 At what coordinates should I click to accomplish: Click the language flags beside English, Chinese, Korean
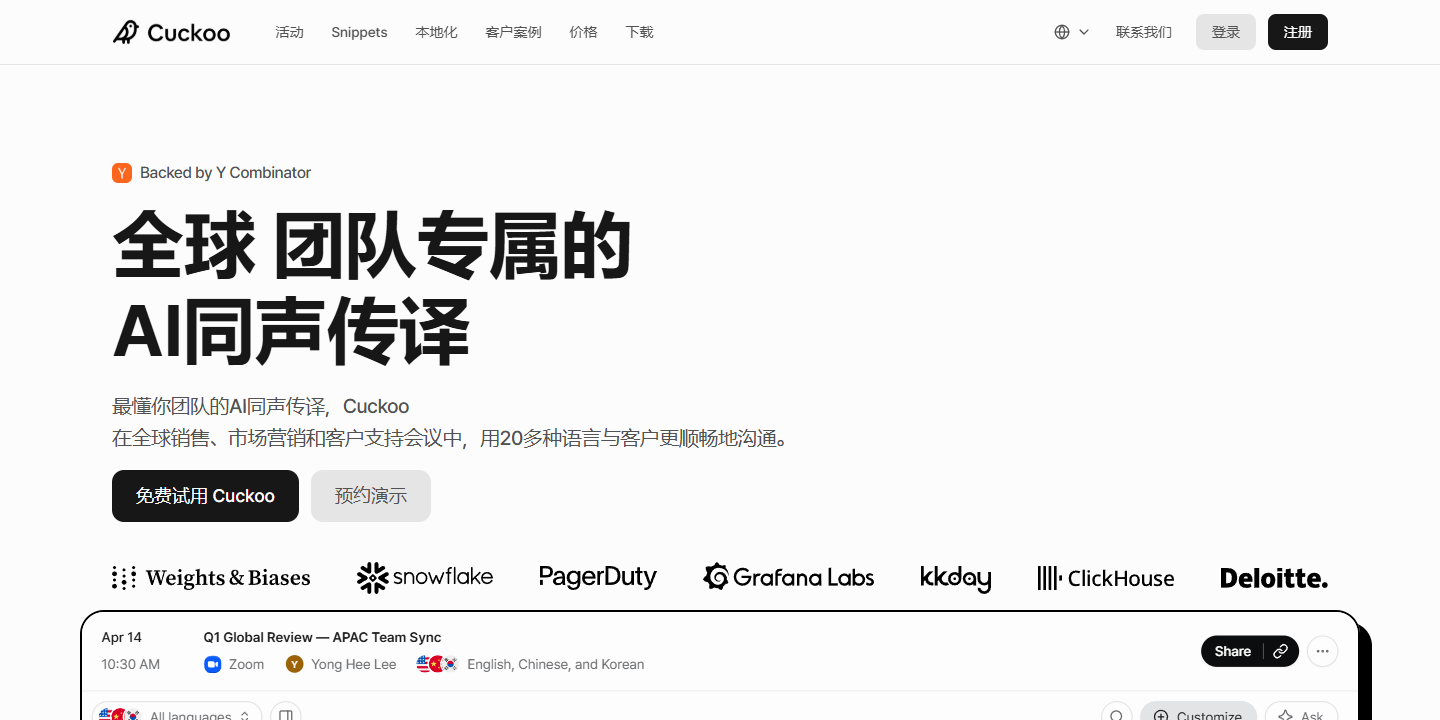(x=437, y=664)
